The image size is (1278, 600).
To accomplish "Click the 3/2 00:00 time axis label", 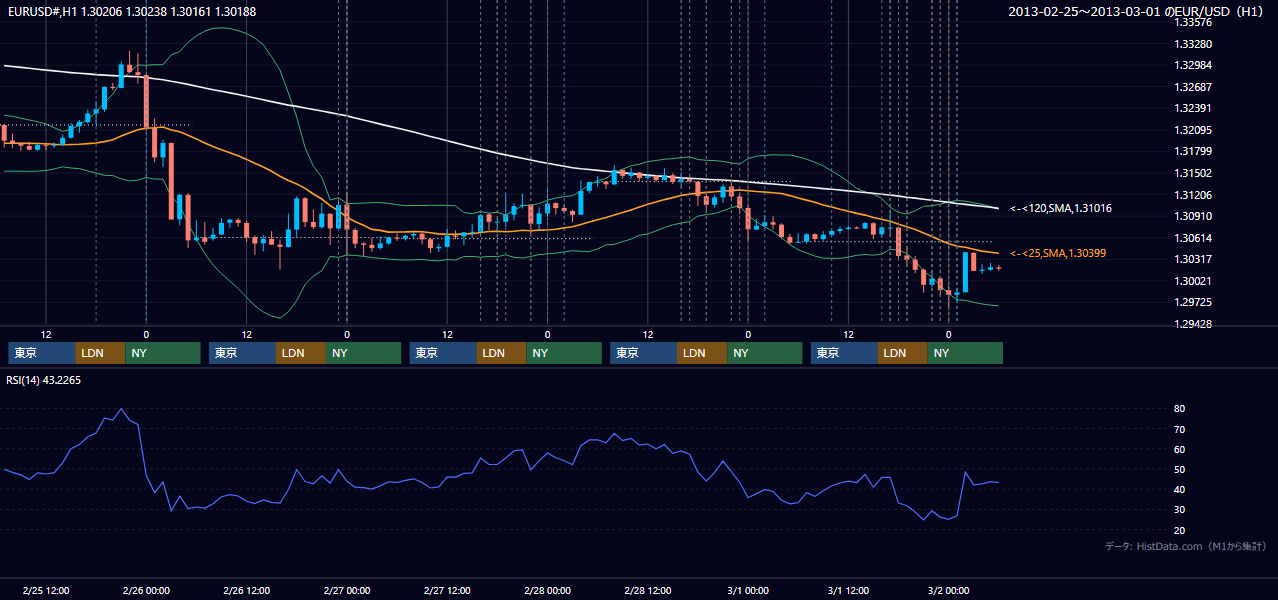I will click(x=948, y=591).
